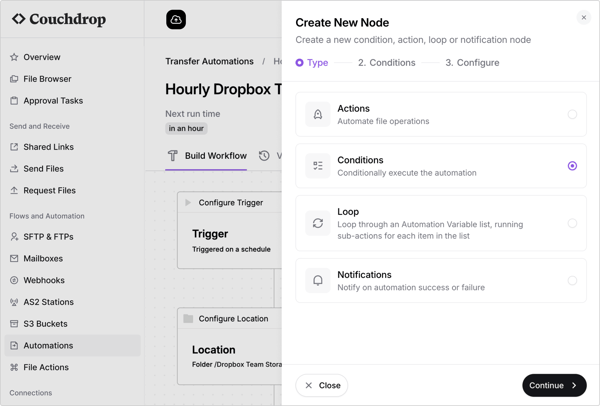This screenshot has height=406, width=600.
Task: Click the Connections section heading
Action: [31, 393]
